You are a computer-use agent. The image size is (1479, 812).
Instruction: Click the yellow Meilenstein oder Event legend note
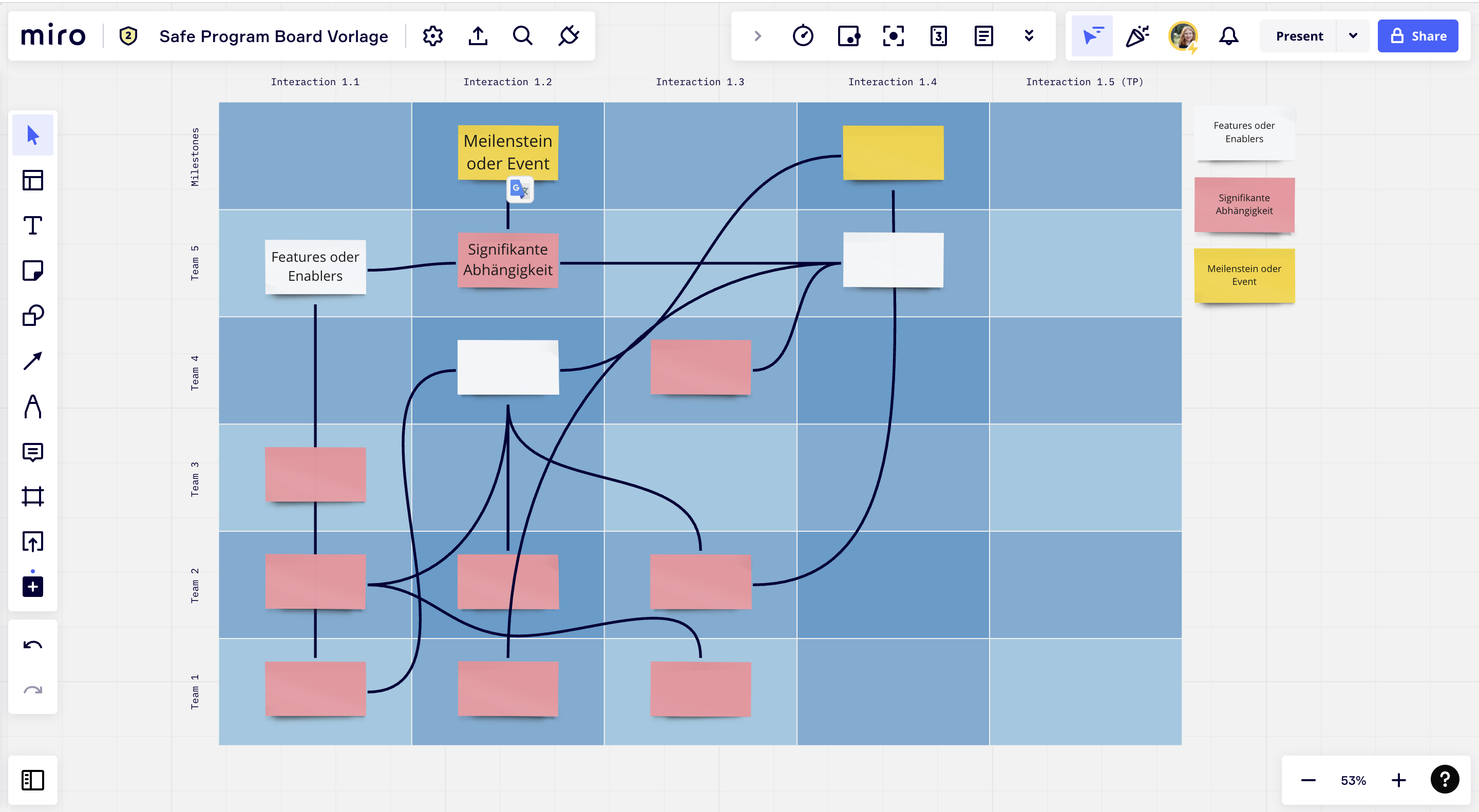point(1244,275)
